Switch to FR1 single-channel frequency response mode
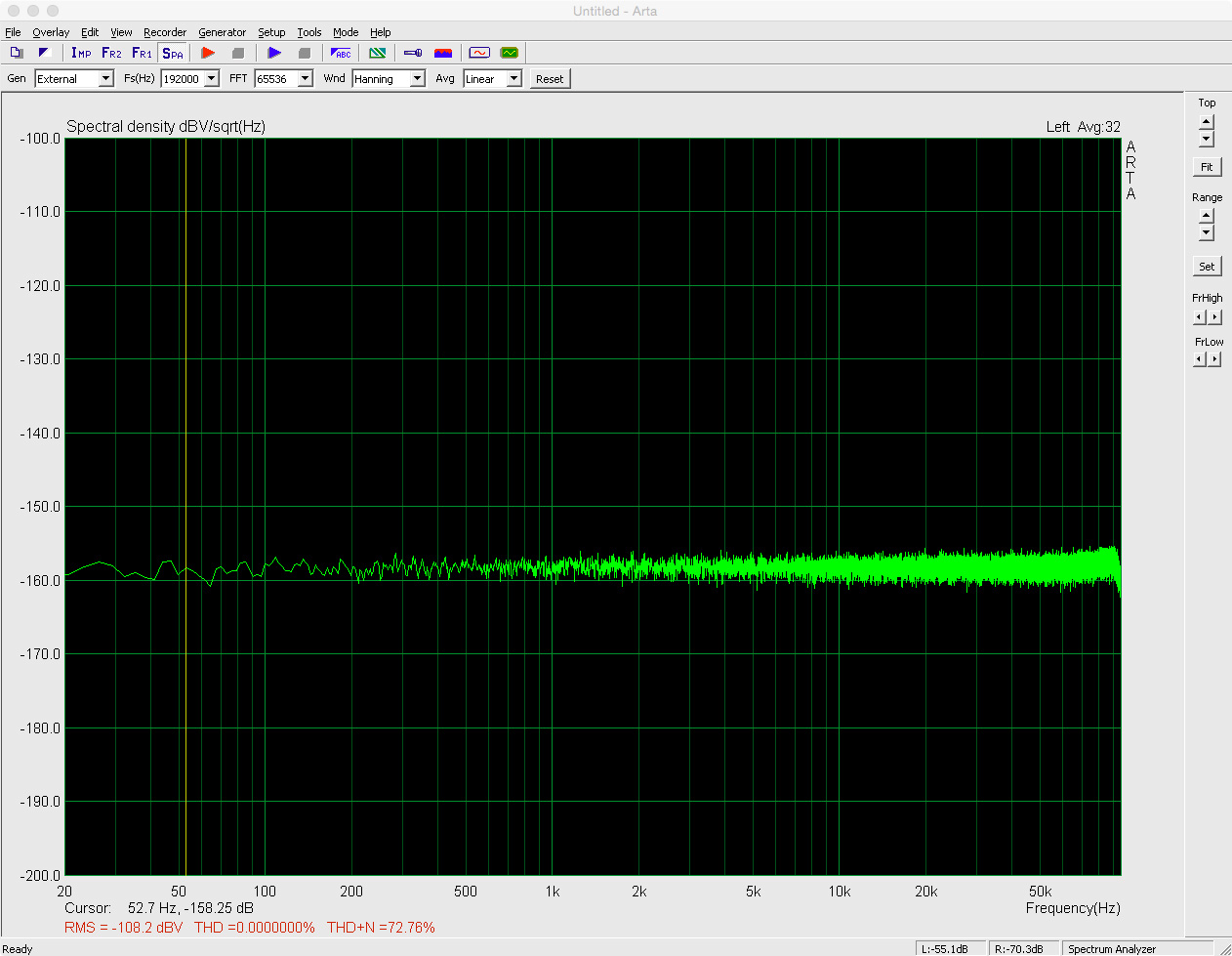This screenshot has width=1232, height=956. tap(142, 53)
